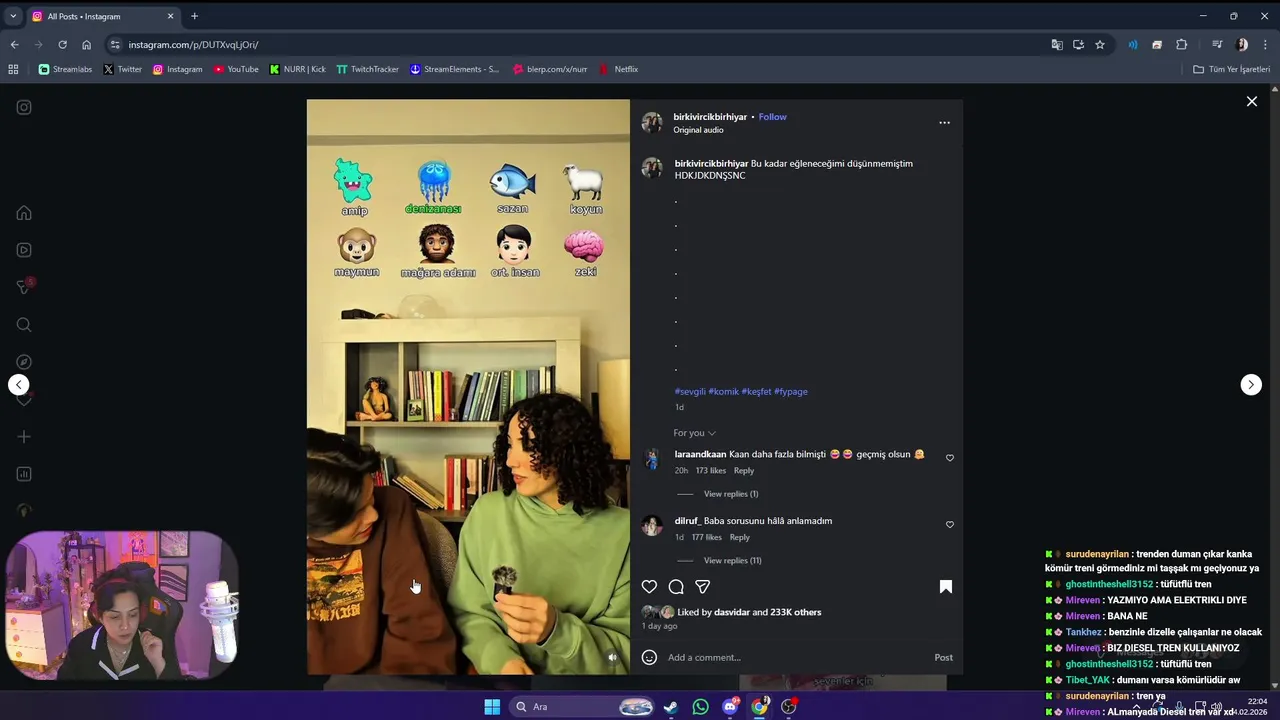Click the Instagram logo in the sidebar
The image size is (1280, 720).
(x=24, y=107)
